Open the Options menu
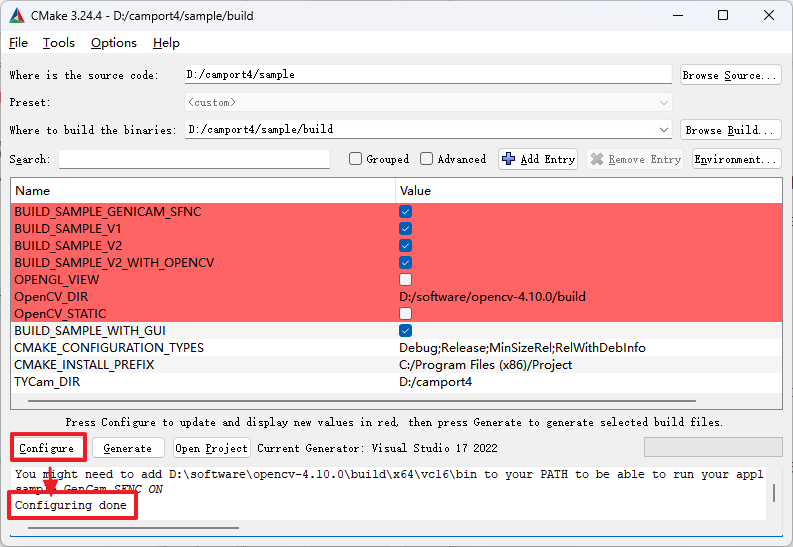Screen dimensions: 793x547 pyautogui.click(x=114, y=43)
